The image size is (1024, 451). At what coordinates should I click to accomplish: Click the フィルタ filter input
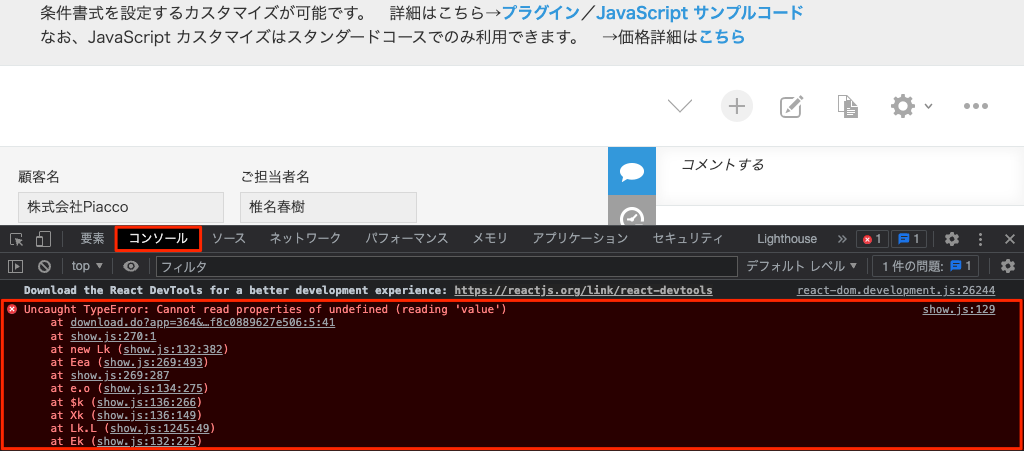click(446, 266)
